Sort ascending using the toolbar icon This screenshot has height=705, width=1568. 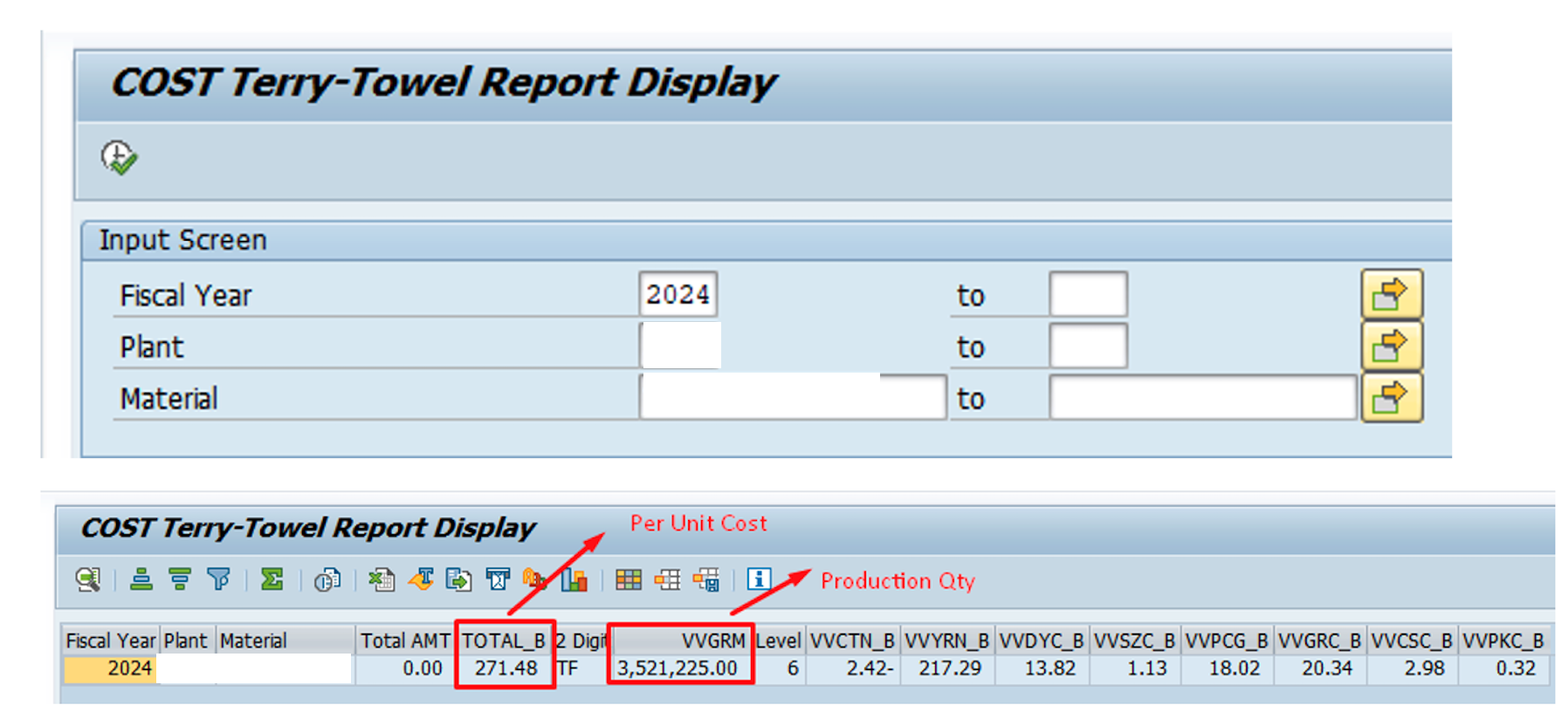[141, 579]
